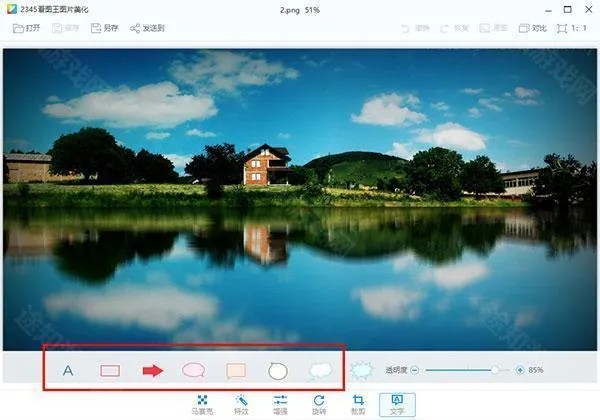Choose the spiky burst bubble shape
Image resolution: width=600 pixels, height=420 pixels.
click(362, 370)
